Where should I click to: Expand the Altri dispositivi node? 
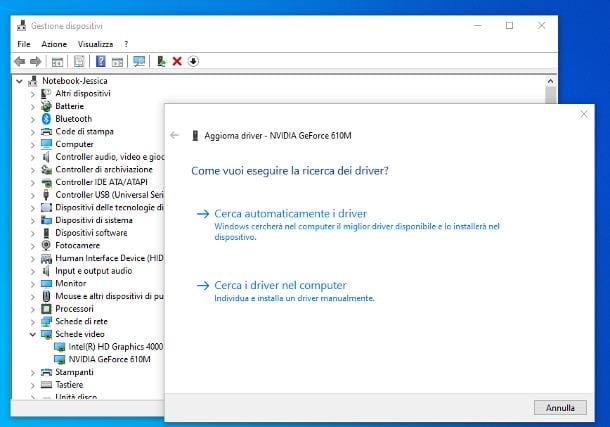point(33,94)
